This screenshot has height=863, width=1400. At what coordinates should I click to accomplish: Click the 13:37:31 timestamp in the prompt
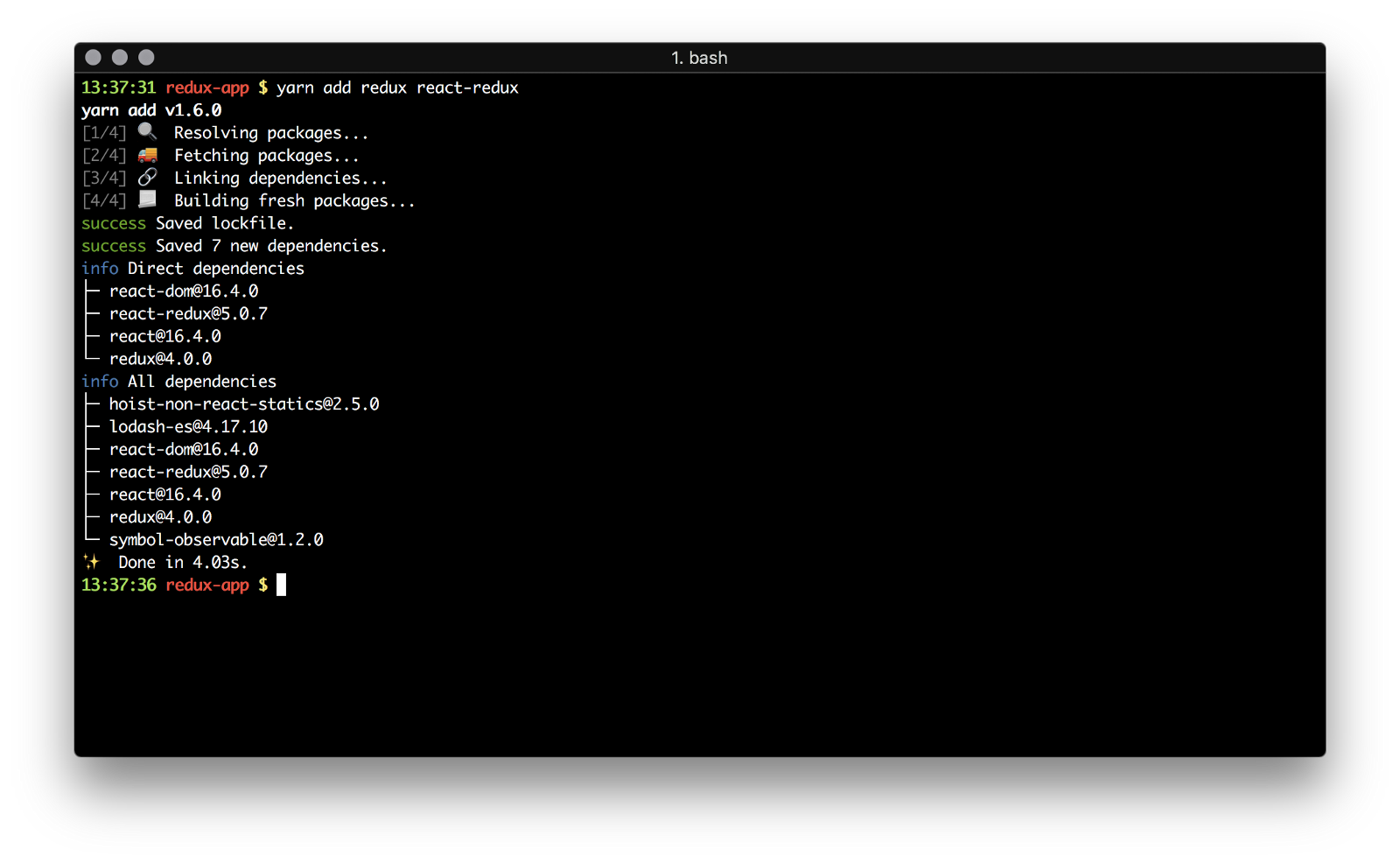click(x=118, y=88)
